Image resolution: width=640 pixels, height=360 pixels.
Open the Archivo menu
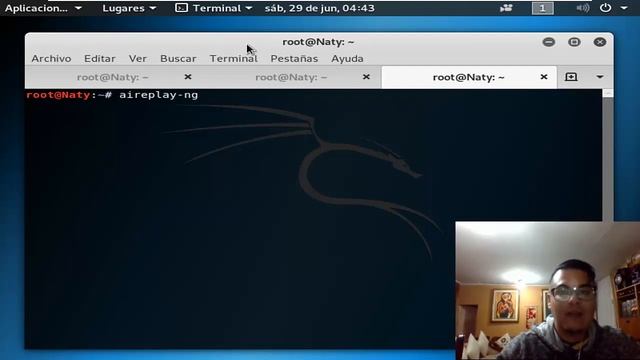[51, 59]
